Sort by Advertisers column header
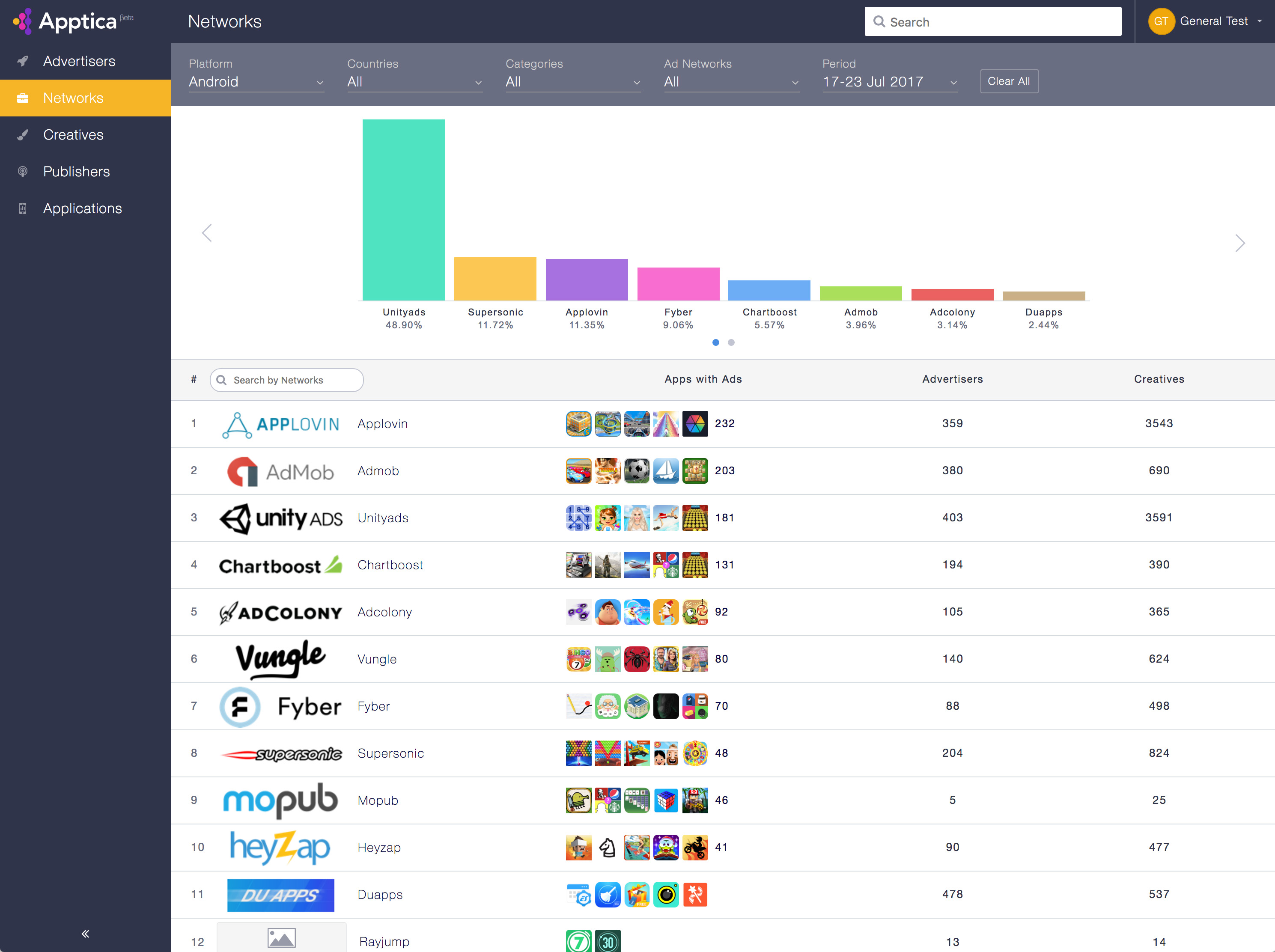1275x952 pixels. [953, 379]
